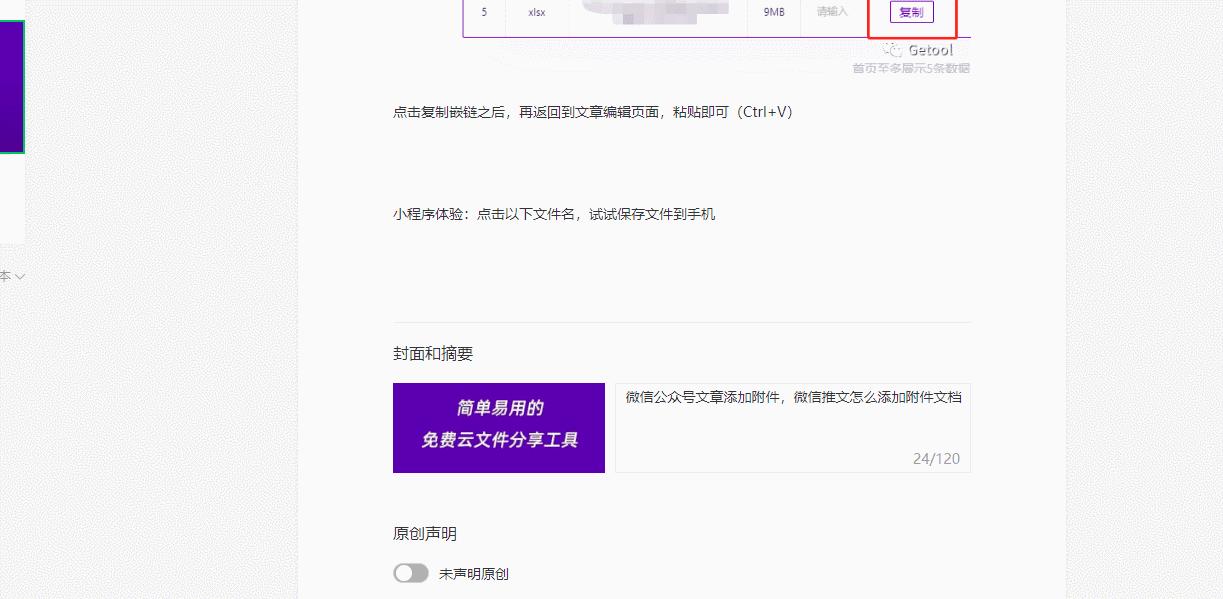
Task: Click the 9MB file size cell
Action: tap(773, 12)
